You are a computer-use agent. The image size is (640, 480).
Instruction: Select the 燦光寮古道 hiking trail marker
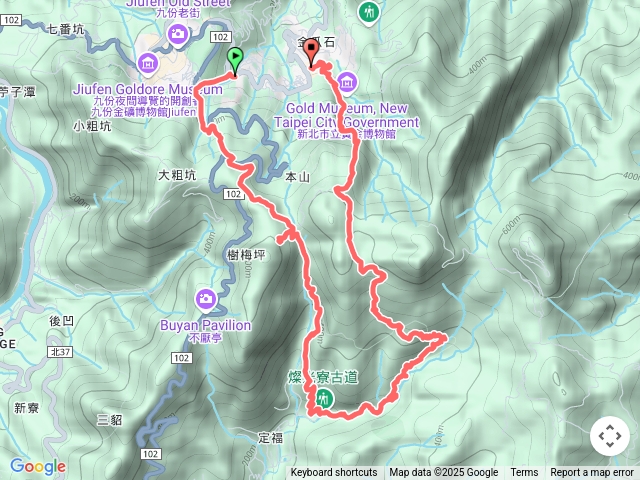[x=324, y=398]
